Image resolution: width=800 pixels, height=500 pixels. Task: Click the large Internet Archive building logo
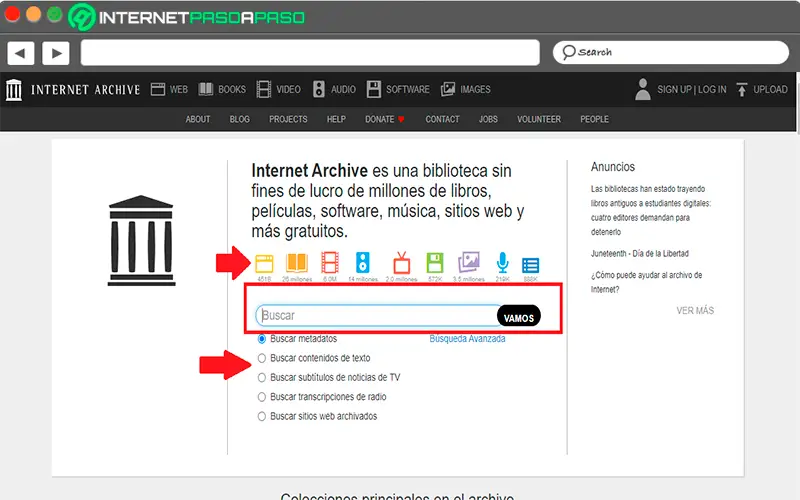click(141, 240)
